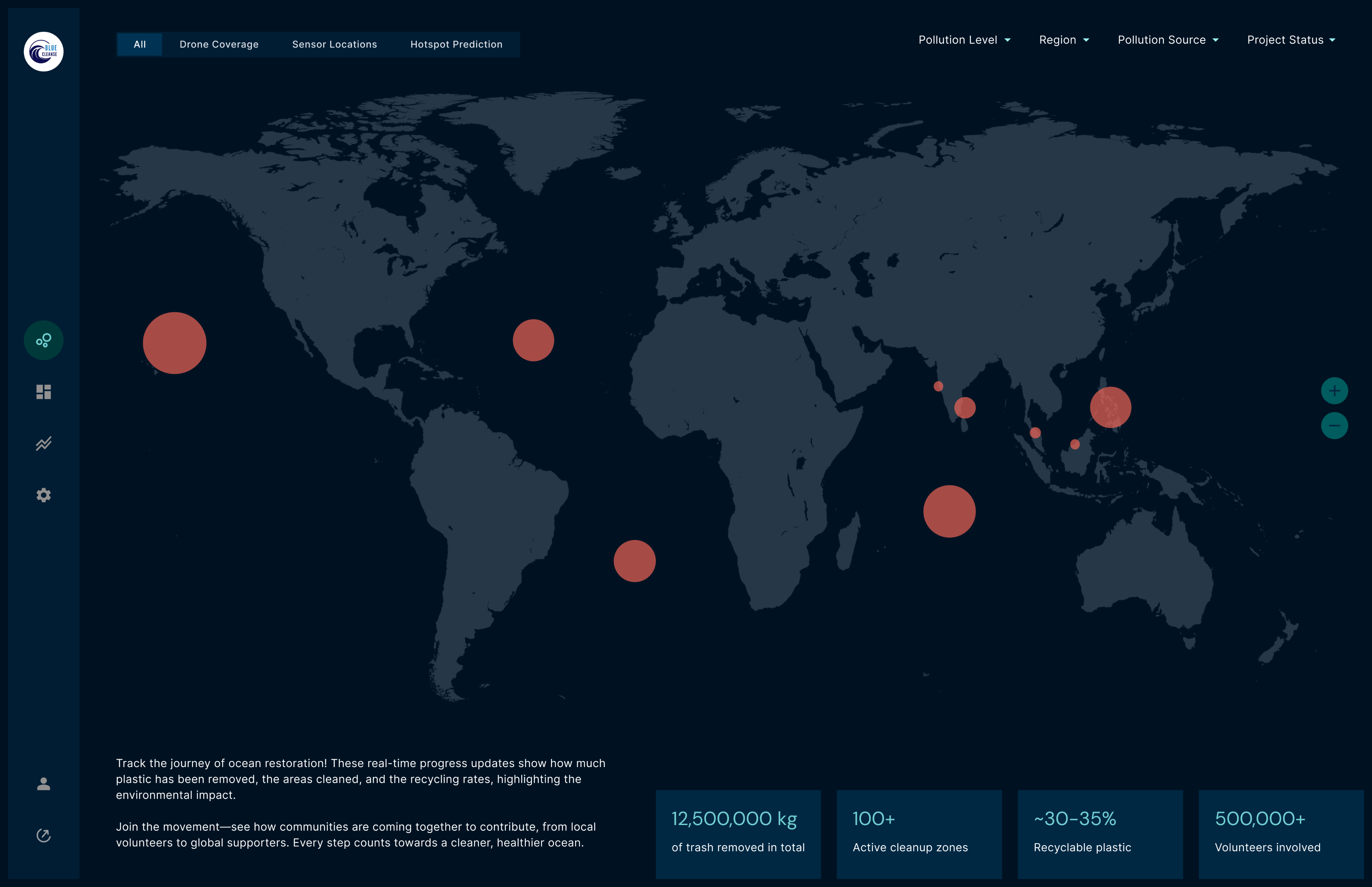
Task: Click the Active cleanup zones card
Action: point(919,833)
